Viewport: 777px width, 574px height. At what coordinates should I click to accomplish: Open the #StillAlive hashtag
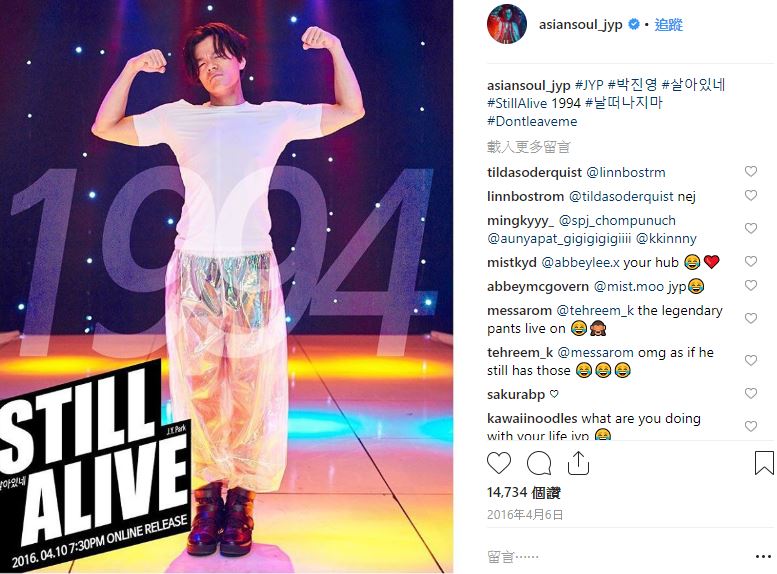click(517, 103)
